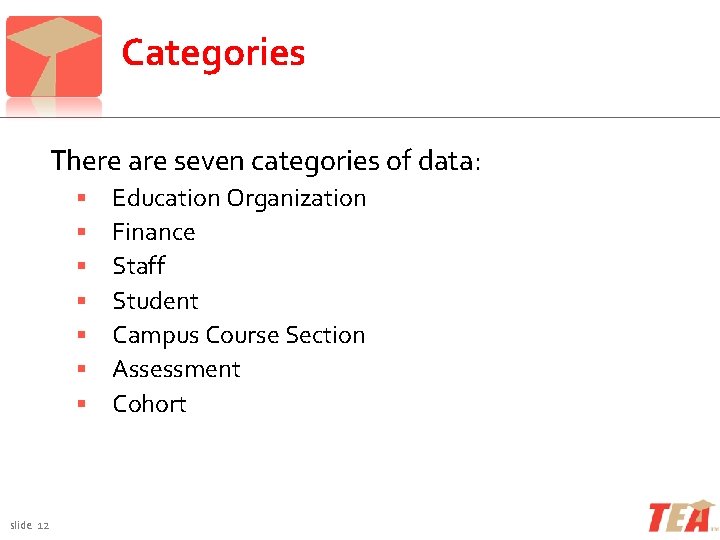This screenshot has width=720, height=540.
Task: Click the horizontal divider line under the title
Action: 400,118
